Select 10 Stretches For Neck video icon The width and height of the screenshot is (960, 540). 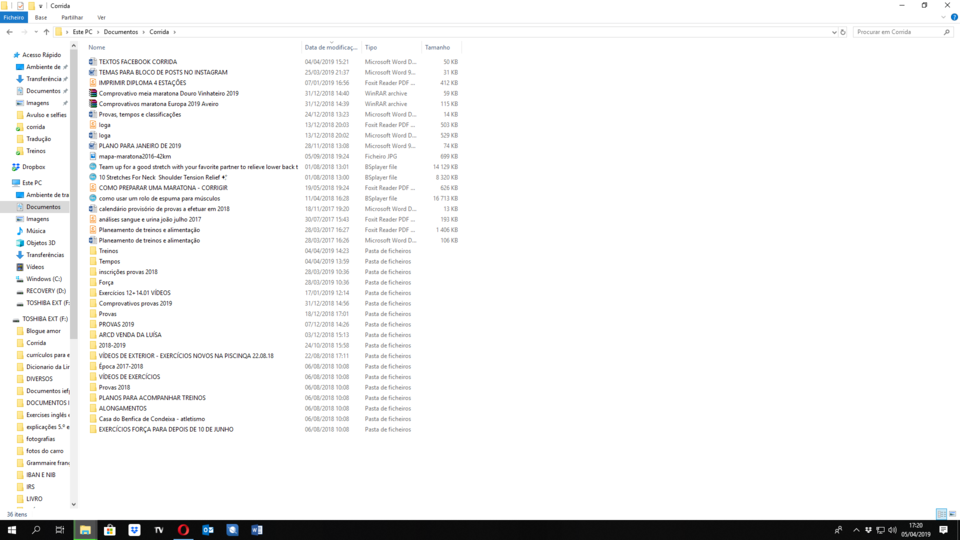coord(92,177)
